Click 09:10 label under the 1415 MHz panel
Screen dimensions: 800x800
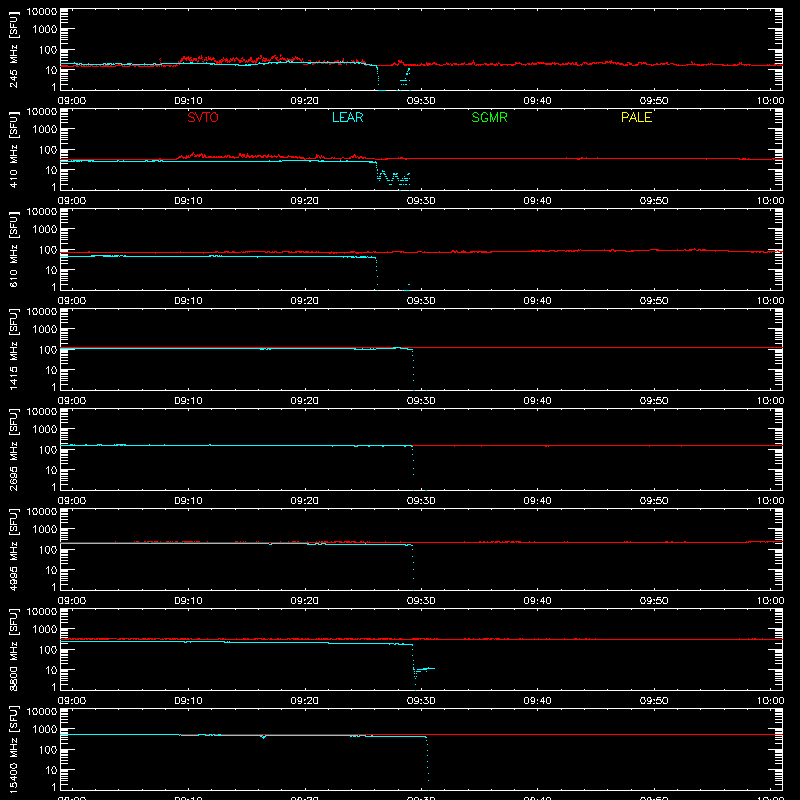pos(188,401)
